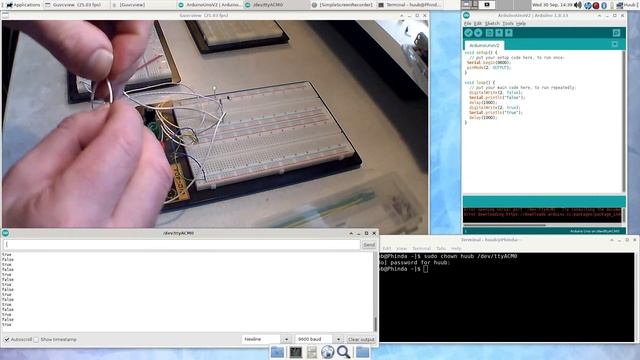Open the Help menu in Arduino IDE

click(521, 24)
